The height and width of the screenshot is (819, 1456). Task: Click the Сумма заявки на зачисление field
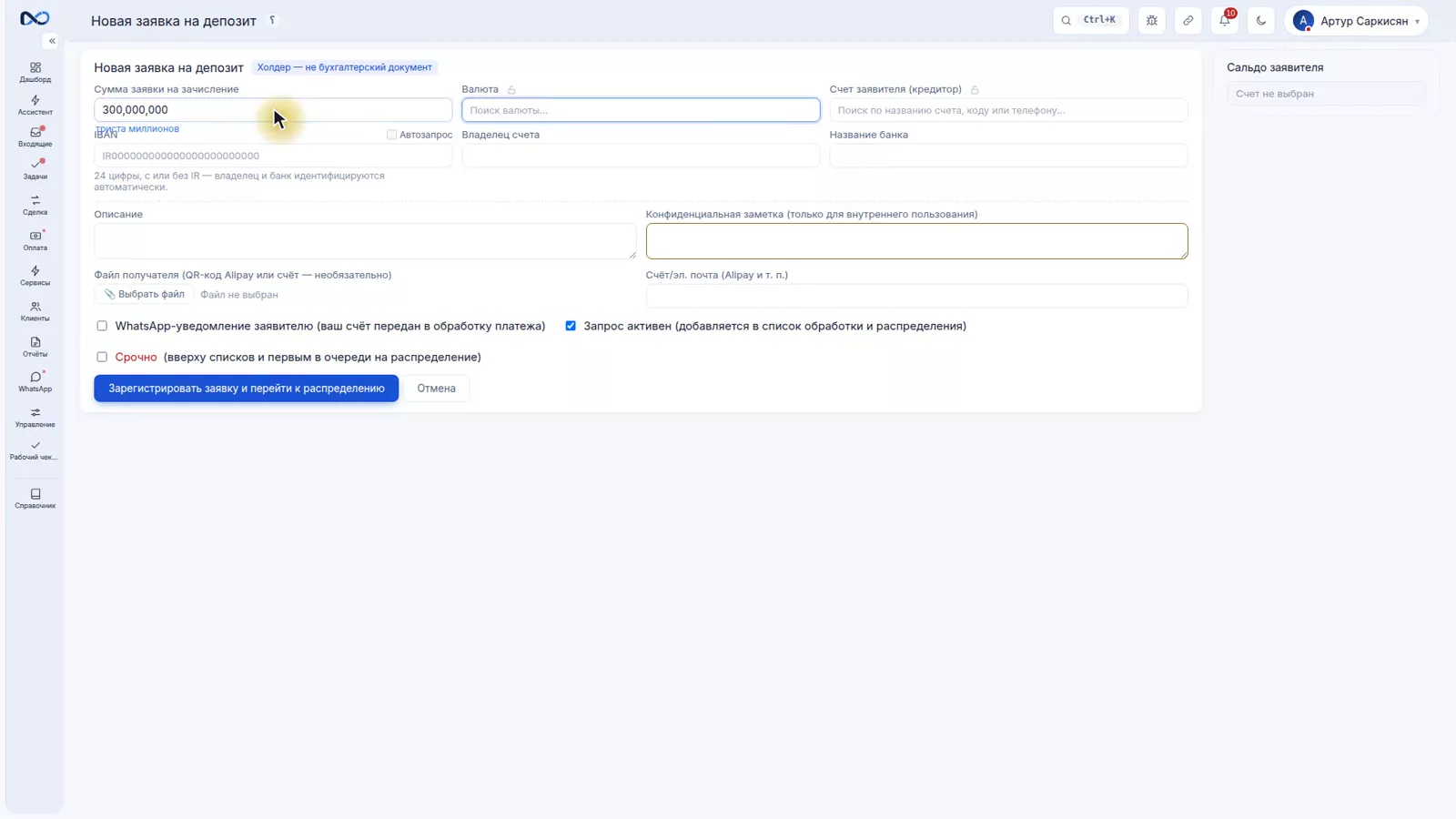273,110
